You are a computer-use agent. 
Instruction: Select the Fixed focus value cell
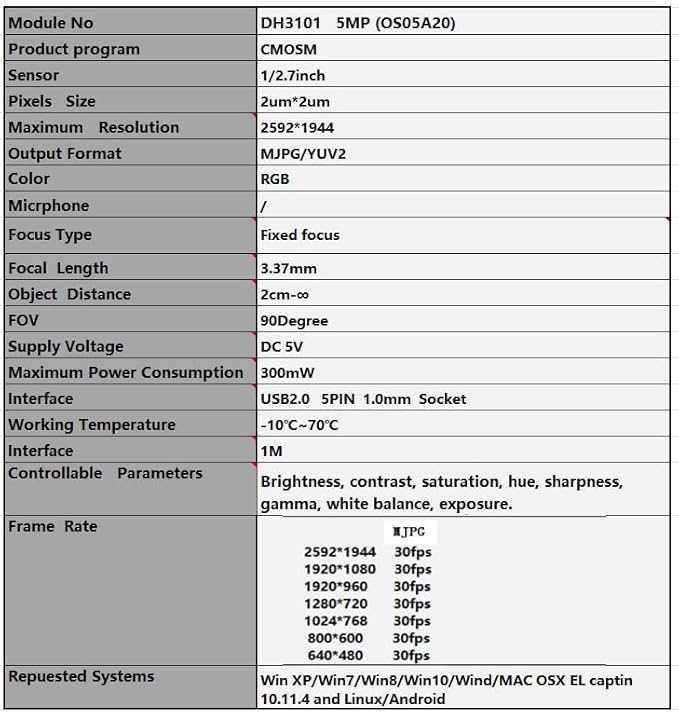tap(463, 235)
